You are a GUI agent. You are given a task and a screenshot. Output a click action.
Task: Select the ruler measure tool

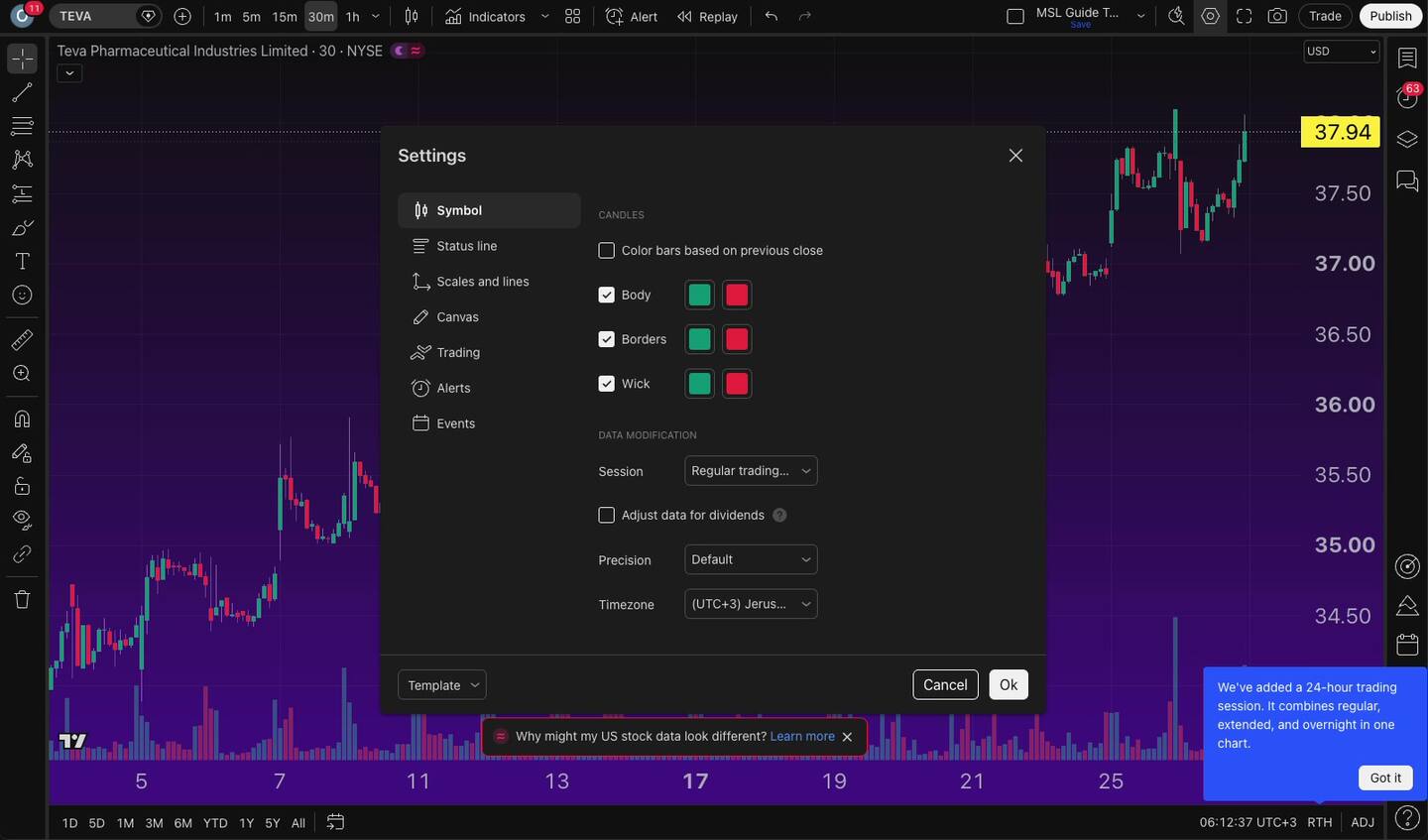pyautogui.click(x=22, y=340)
